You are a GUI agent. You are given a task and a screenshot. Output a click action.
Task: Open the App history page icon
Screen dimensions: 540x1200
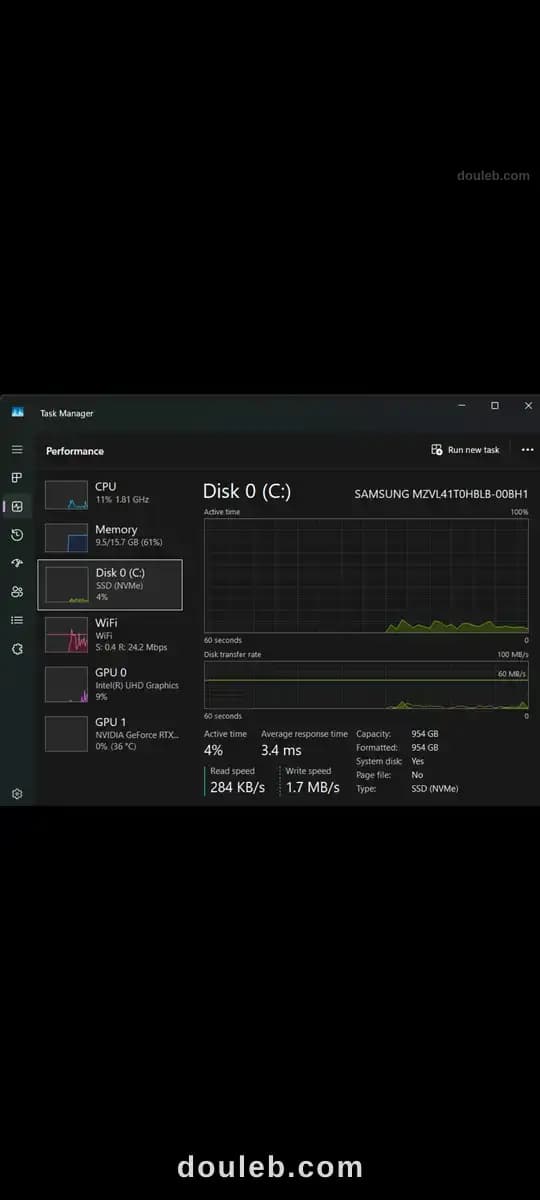pos(17,535)
